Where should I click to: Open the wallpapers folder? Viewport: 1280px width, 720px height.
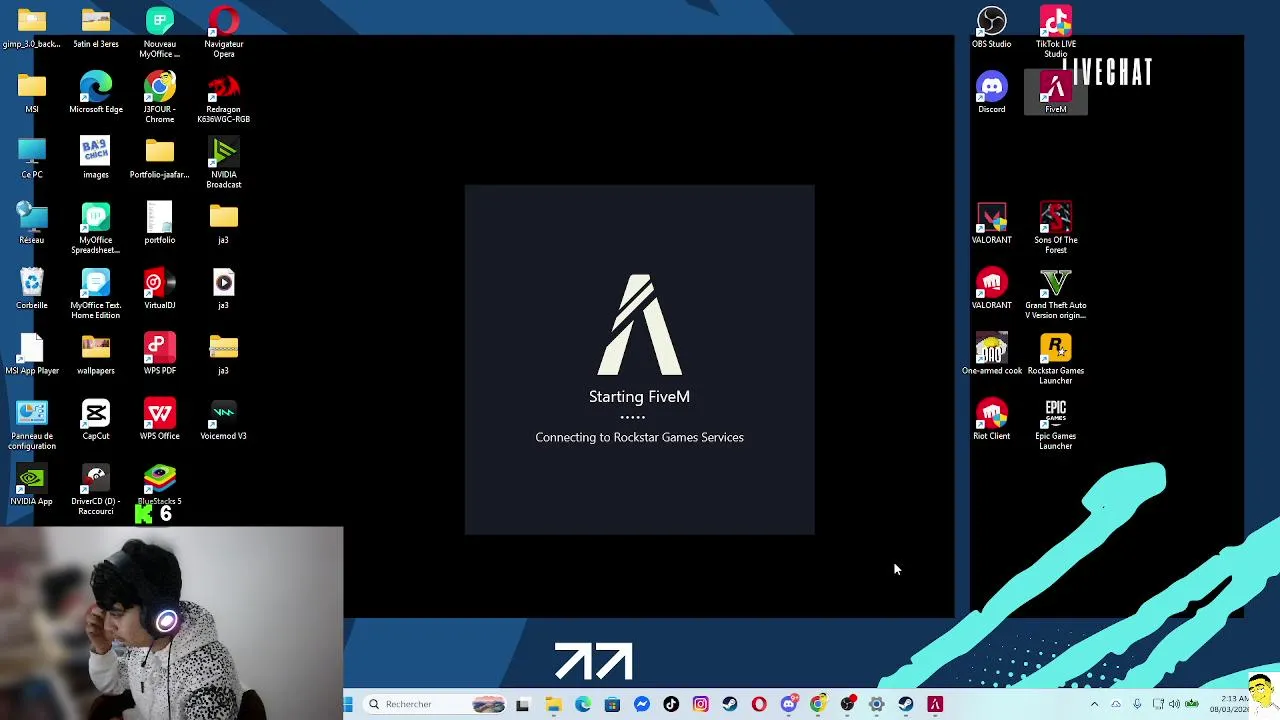click(x=95, y=354)
